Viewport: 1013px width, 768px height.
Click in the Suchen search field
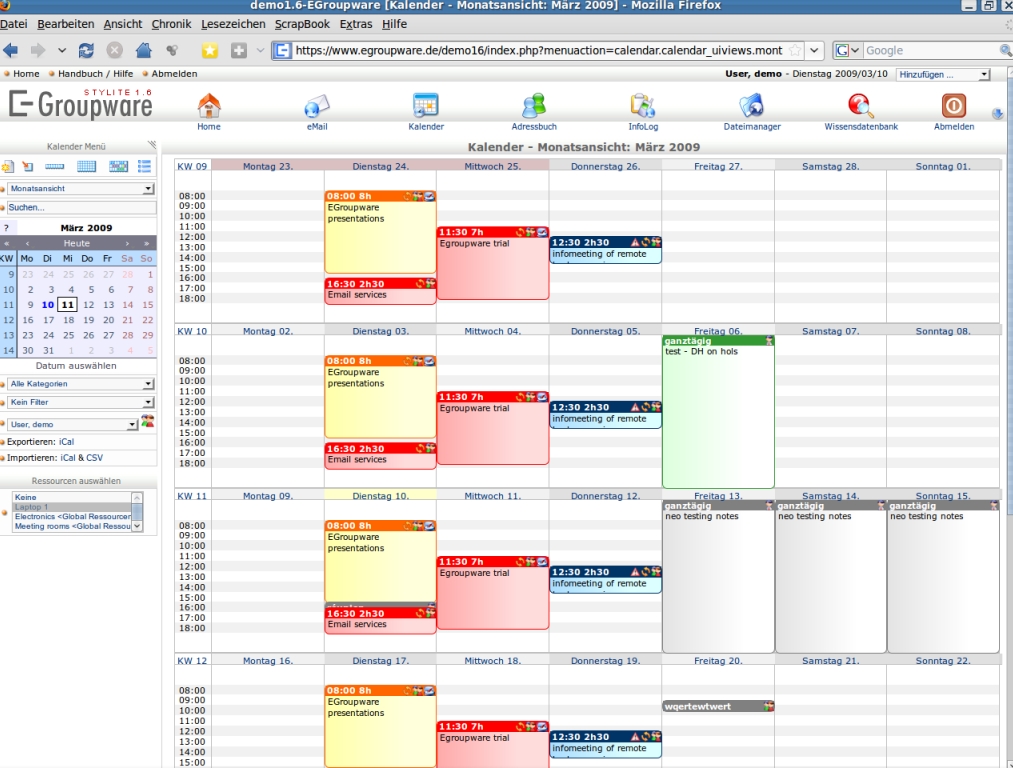point(81,207)
